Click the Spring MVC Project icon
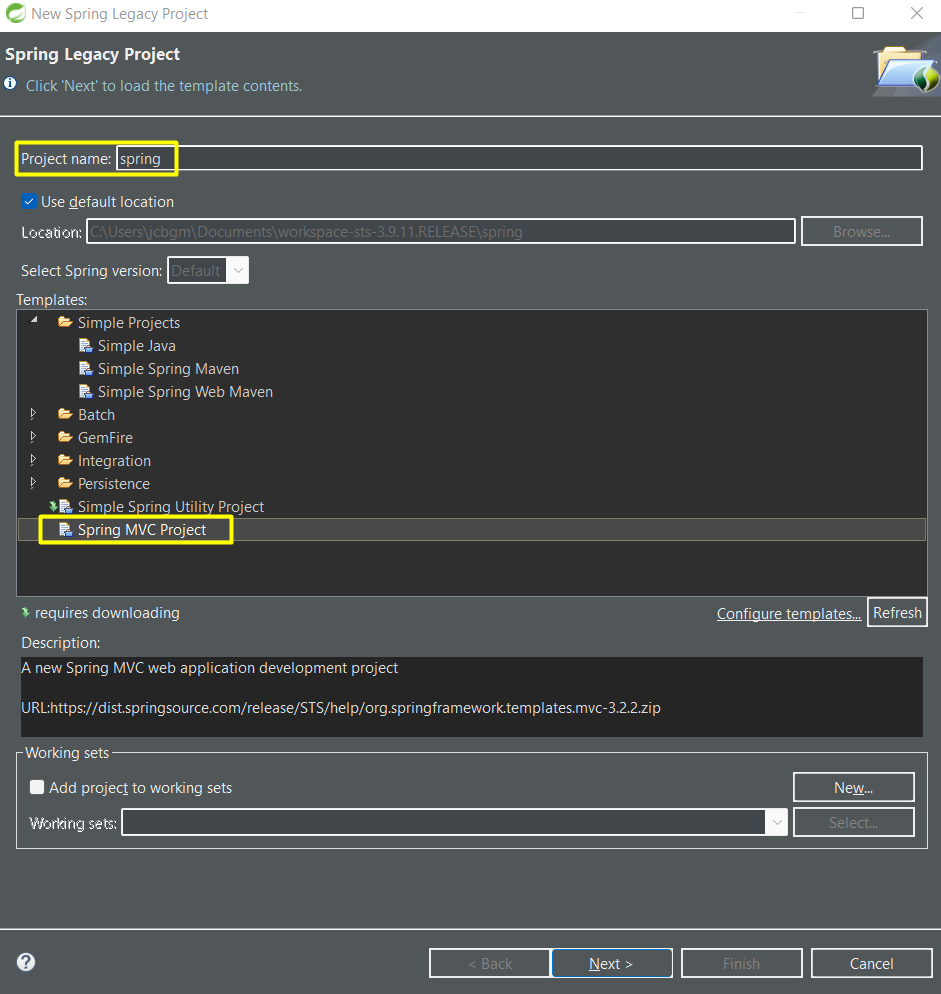 (x=65, y=529)
